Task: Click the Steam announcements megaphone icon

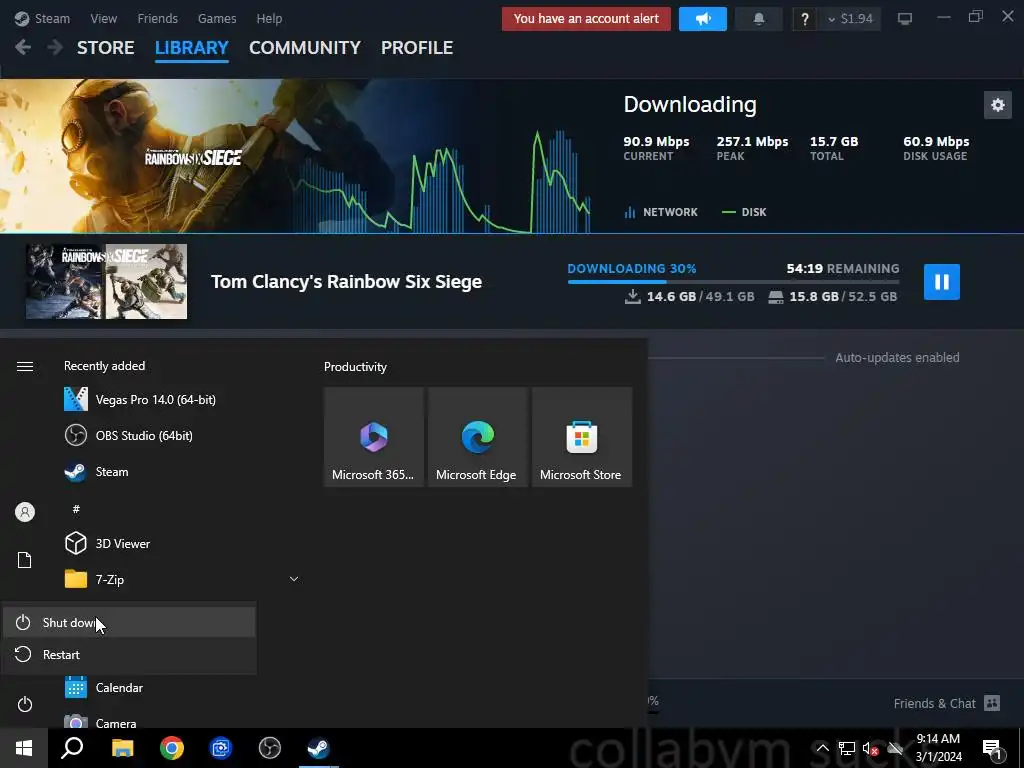Action: 703,19
